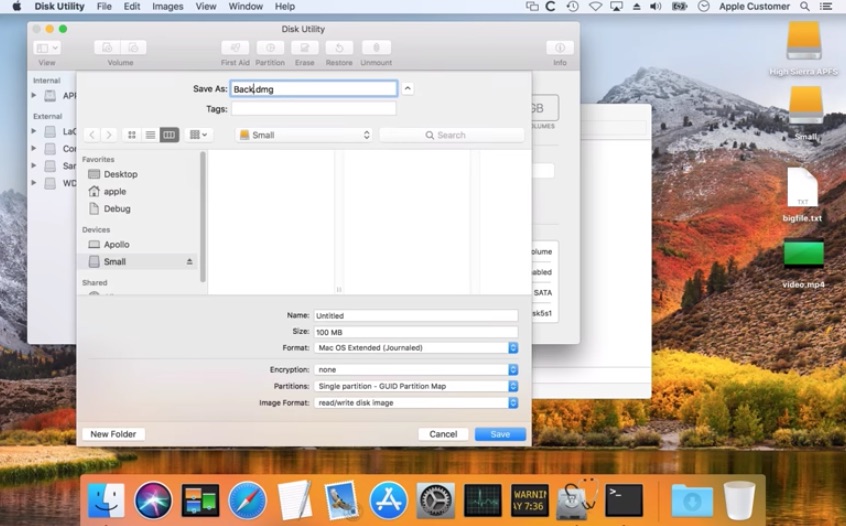Click the Save button

(x=500, y=434)
